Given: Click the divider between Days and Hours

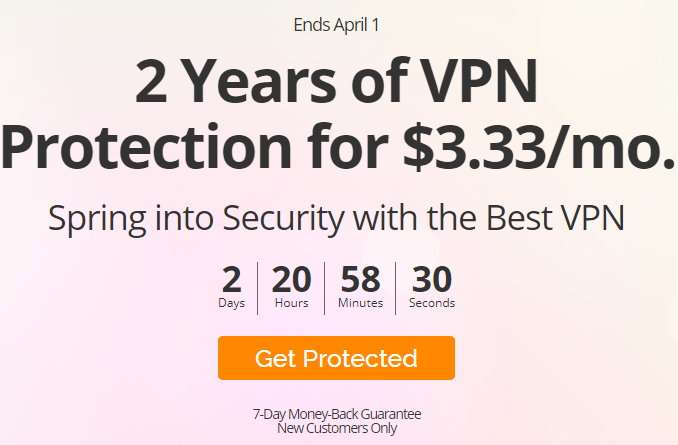Looking at the screenshot, I should click(x=258, y=288).
